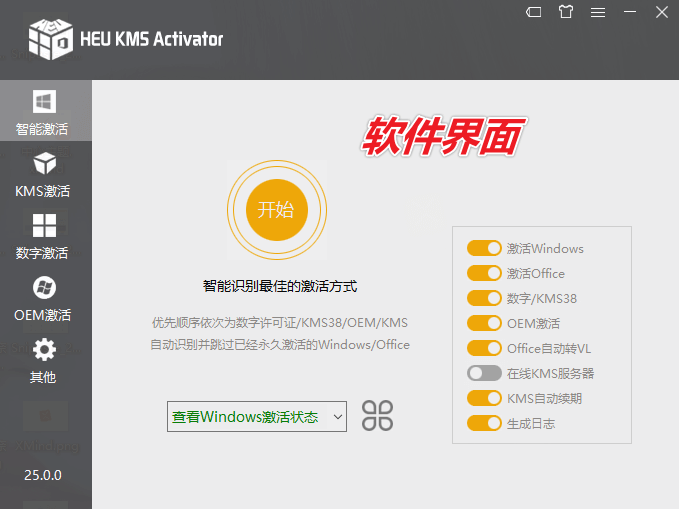Click the HEU KMS Activator title text
Image resolution: width=679 pixels, height=509 pixels.
pyautogui.click(x=152, y=39)
